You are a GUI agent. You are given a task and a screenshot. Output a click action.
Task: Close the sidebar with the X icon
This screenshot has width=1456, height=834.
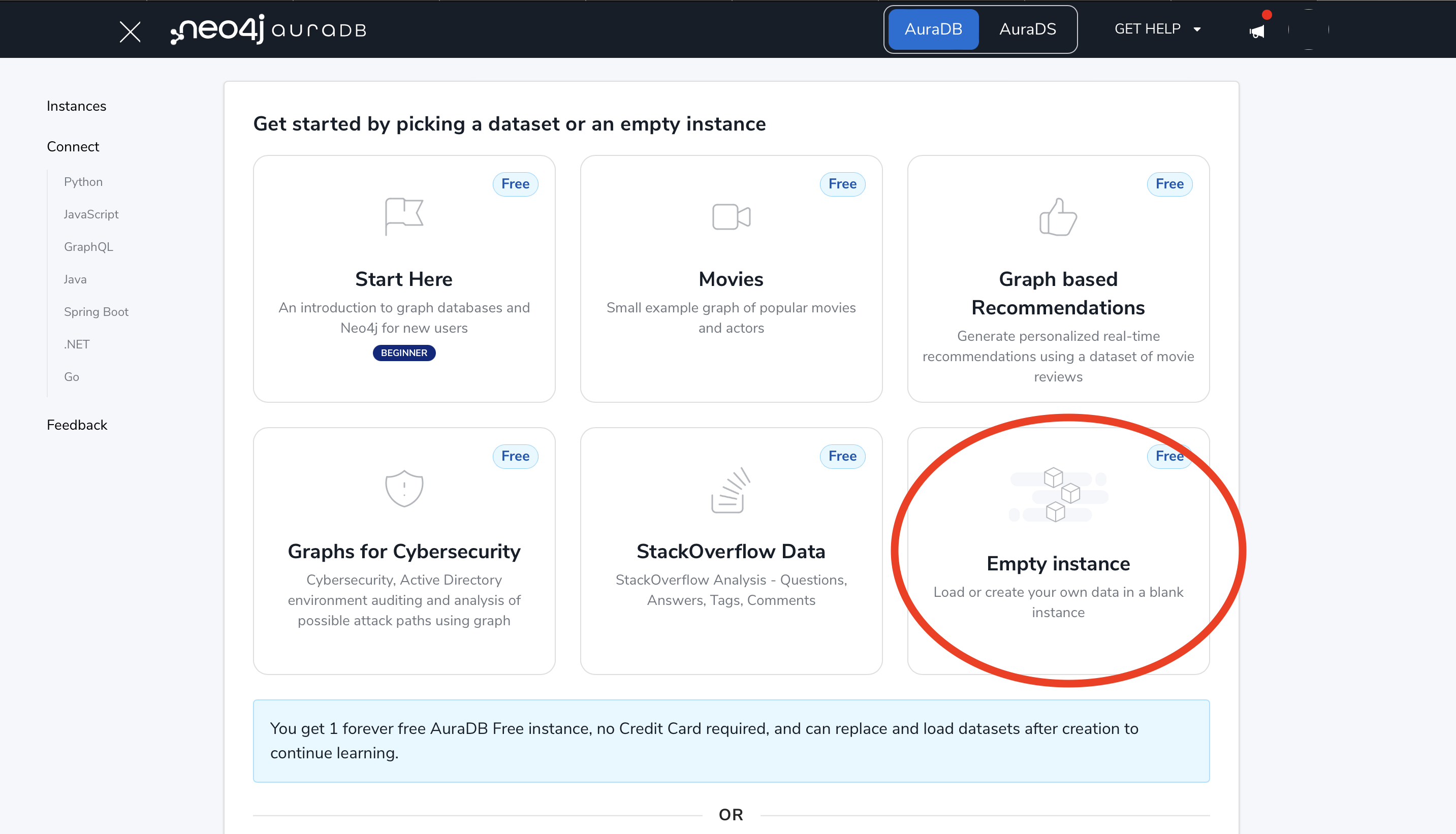130,31
